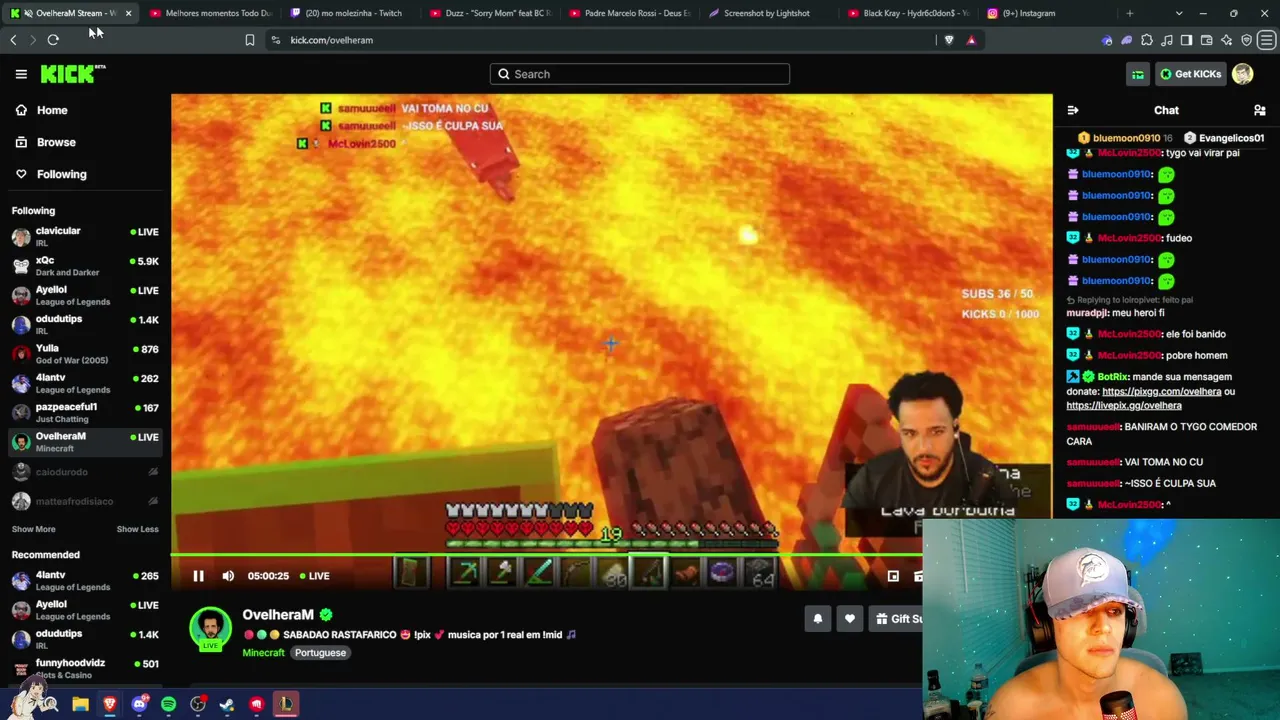Go back to previous page
Screen dimensions: 1280x720
[x=13, y=40]
